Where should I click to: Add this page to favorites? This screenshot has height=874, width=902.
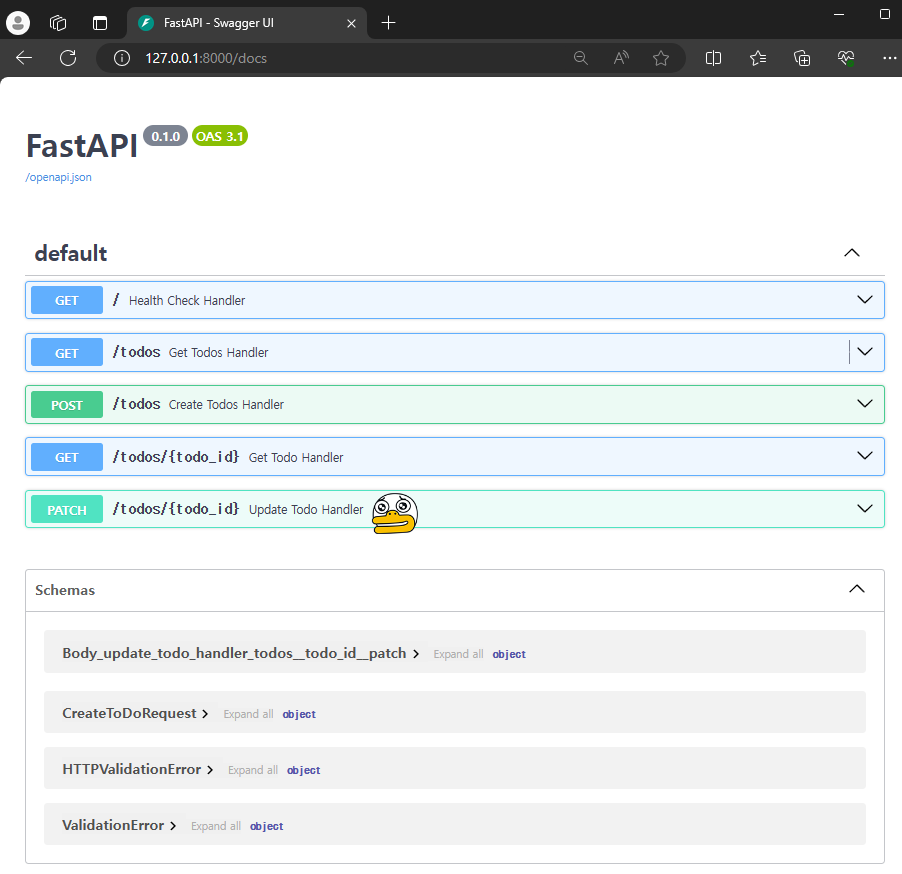661,58
